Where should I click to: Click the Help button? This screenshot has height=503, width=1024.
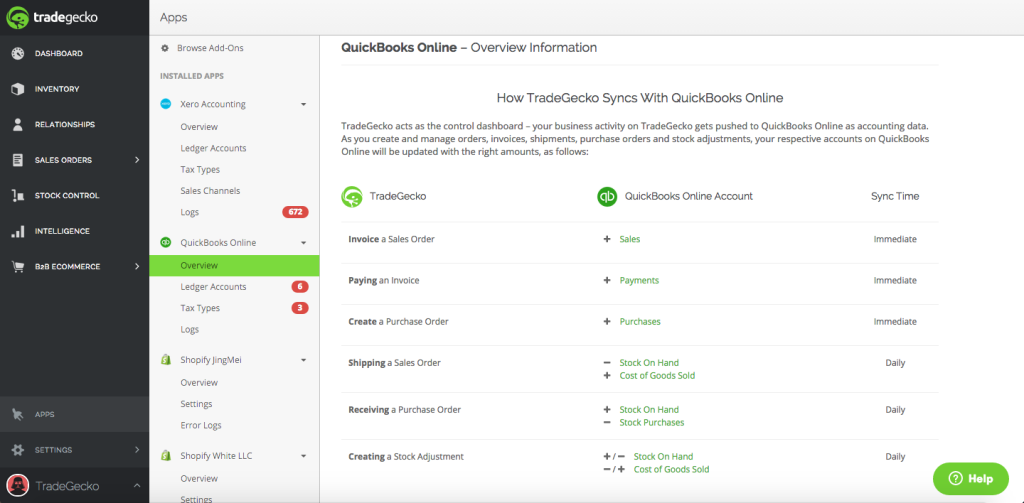970,478
